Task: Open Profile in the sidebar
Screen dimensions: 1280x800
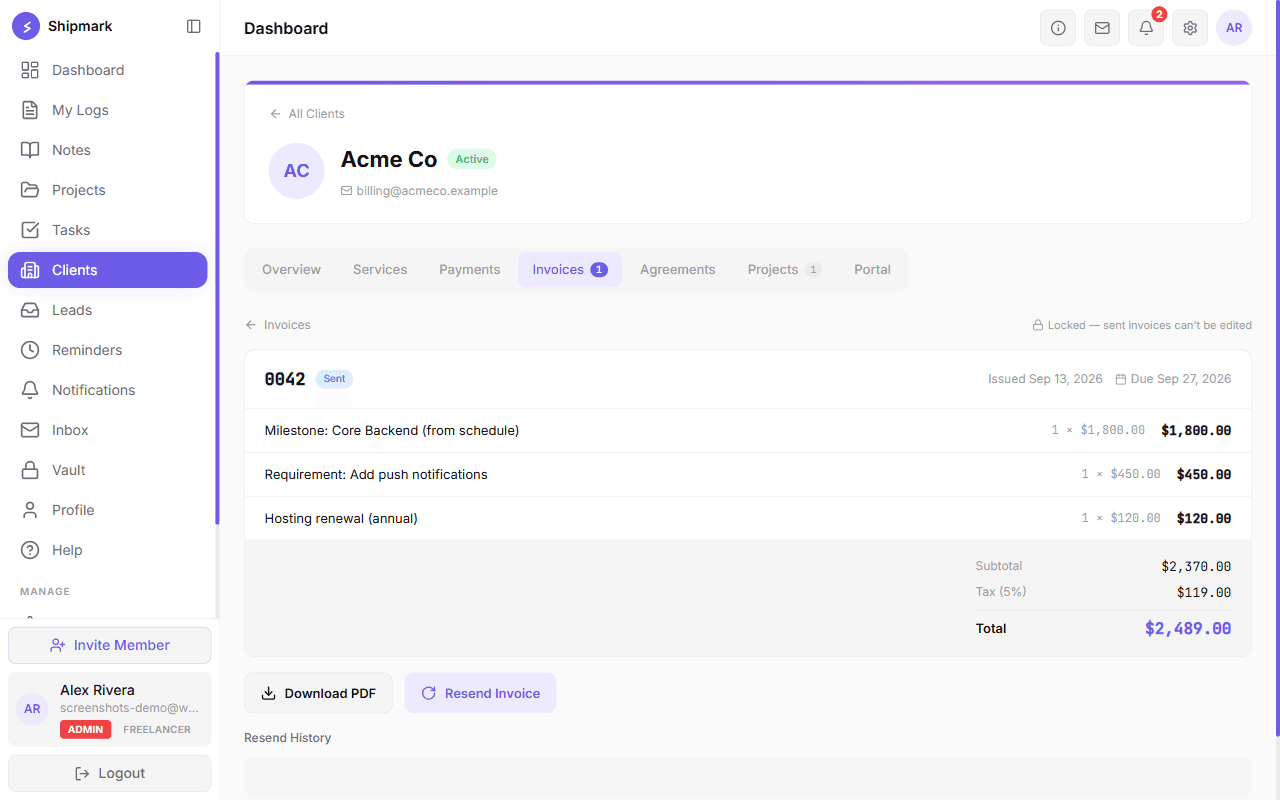Action: pos(108,510)
